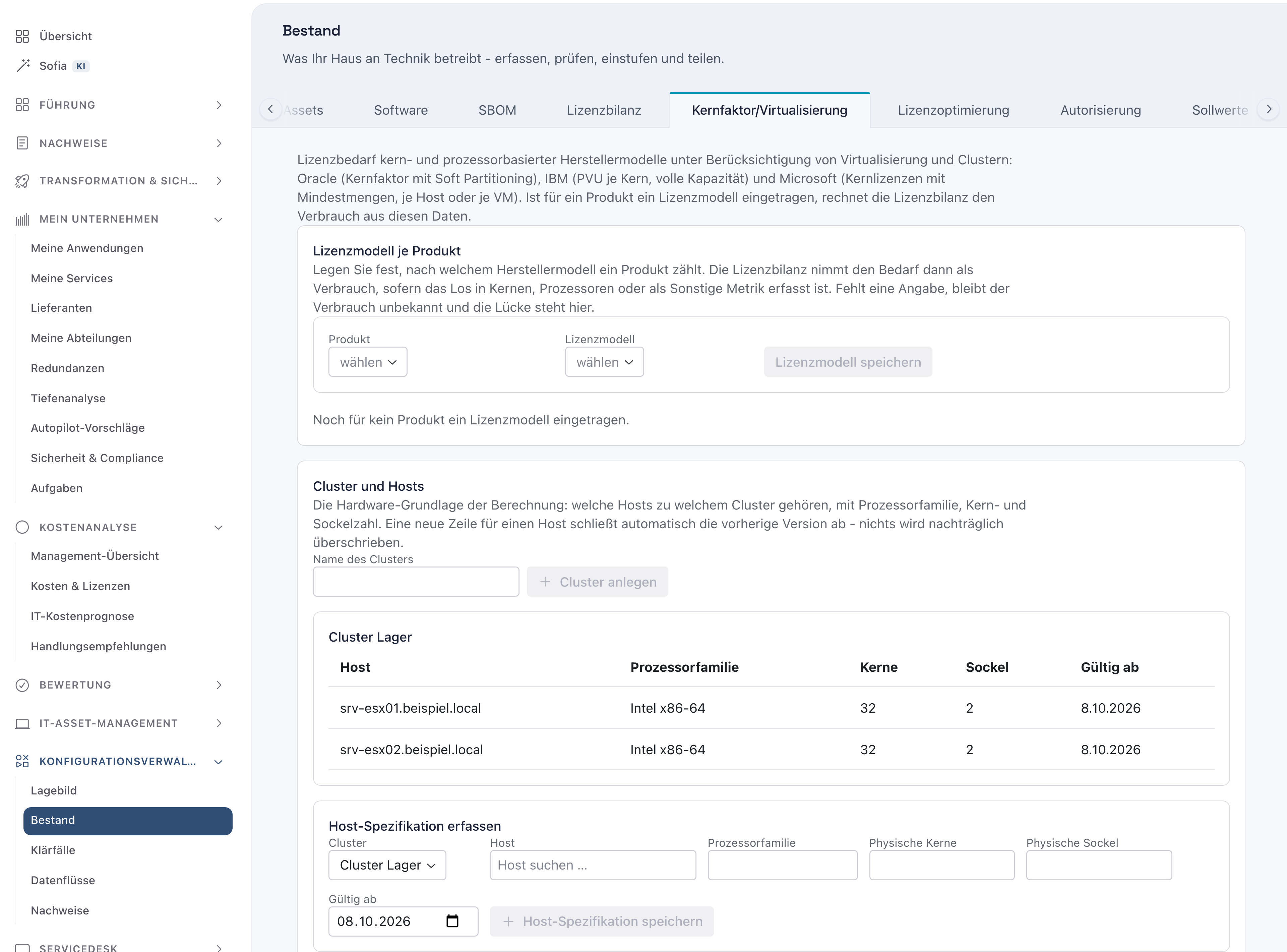Open the calendar picker icon in Gültig ab
This screenshot has height=952, width=1287.
click(453, 921)
